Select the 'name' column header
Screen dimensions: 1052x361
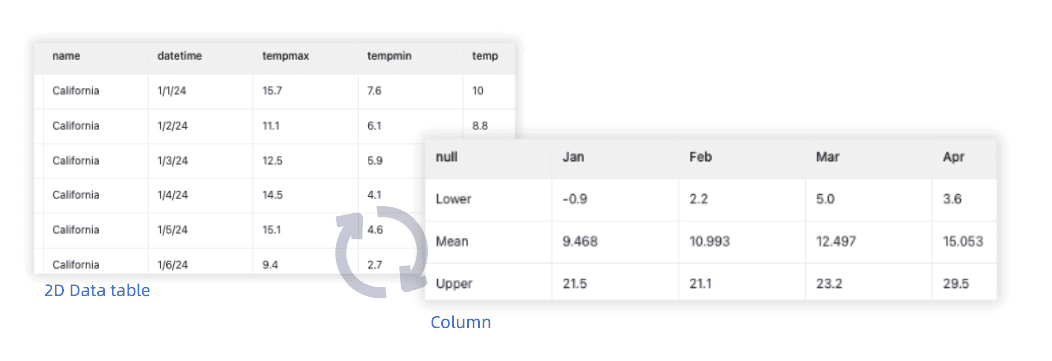click(66, 56)
